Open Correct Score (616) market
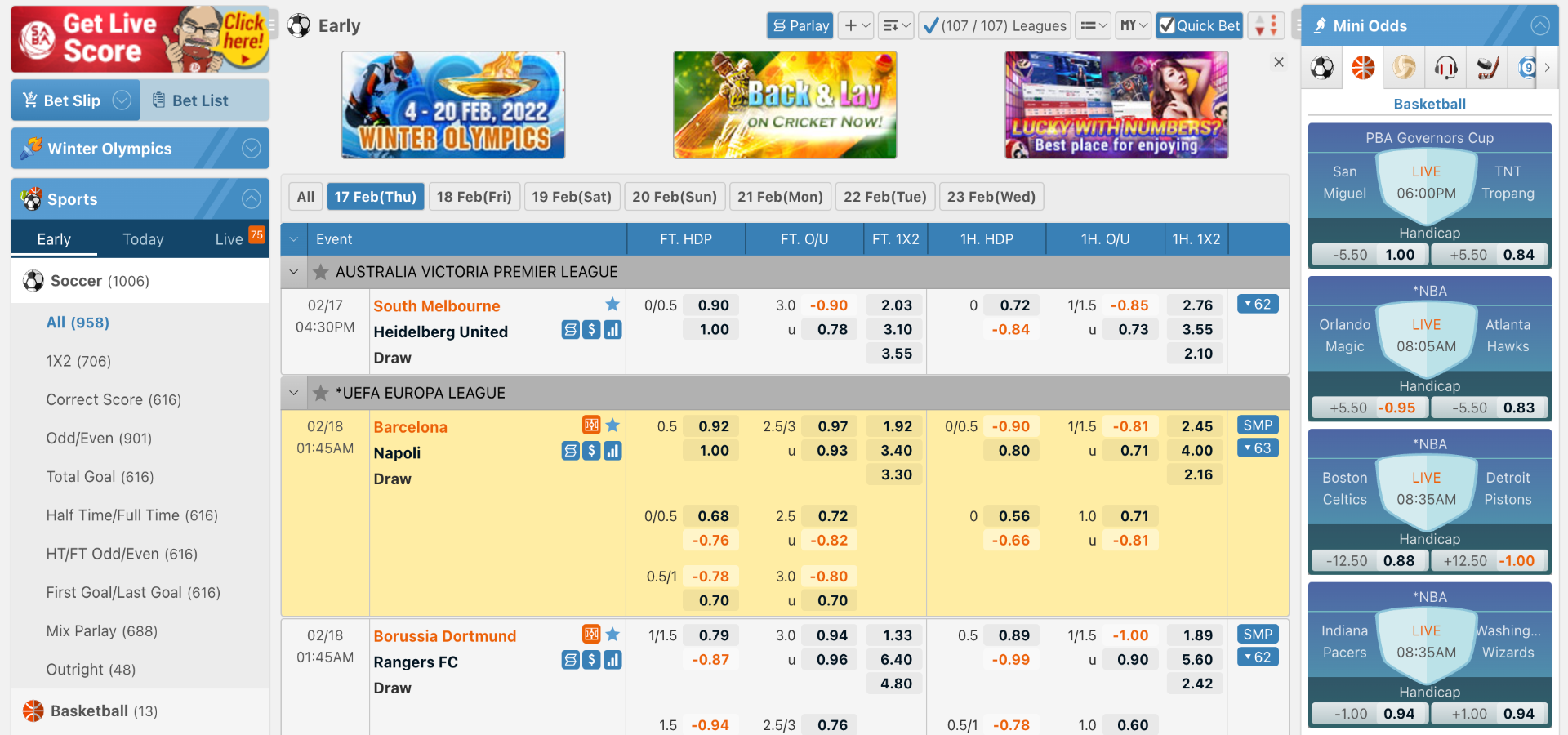This screenshot has height=735, width=1568. pyautogui.click(x=114, y=399)
